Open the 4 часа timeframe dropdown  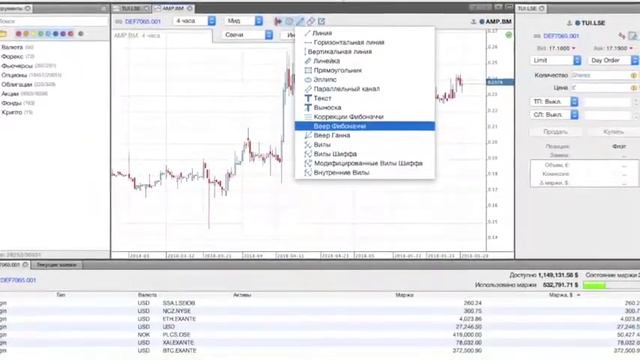point(194,21)
